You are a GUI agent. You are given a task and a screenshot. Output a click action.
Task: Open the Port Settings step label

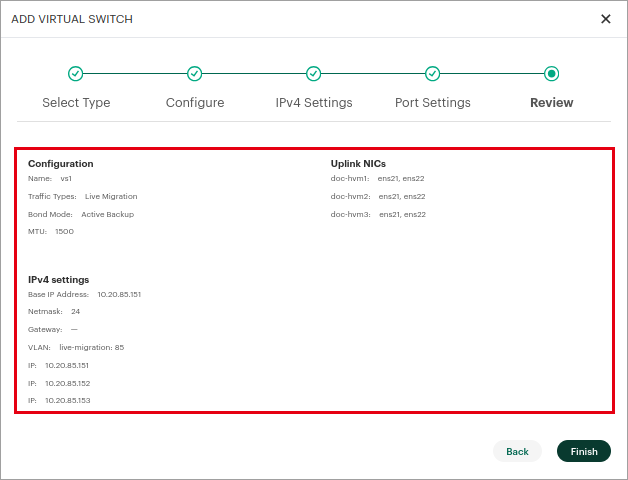coord(433,103)
